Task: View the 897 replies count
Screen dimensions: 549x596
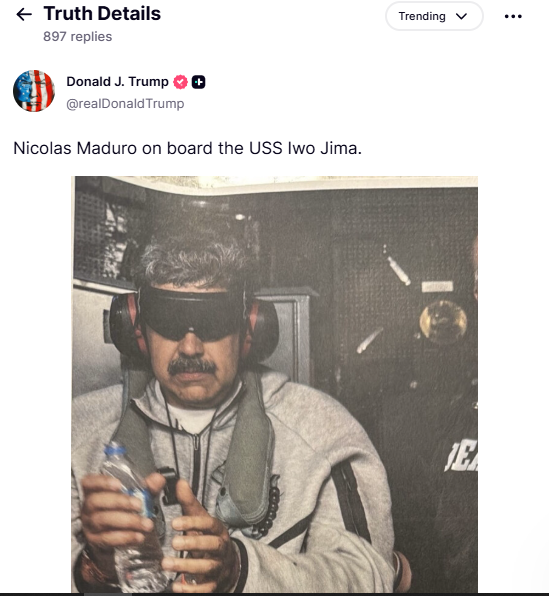Action: (x=78, y=36)
